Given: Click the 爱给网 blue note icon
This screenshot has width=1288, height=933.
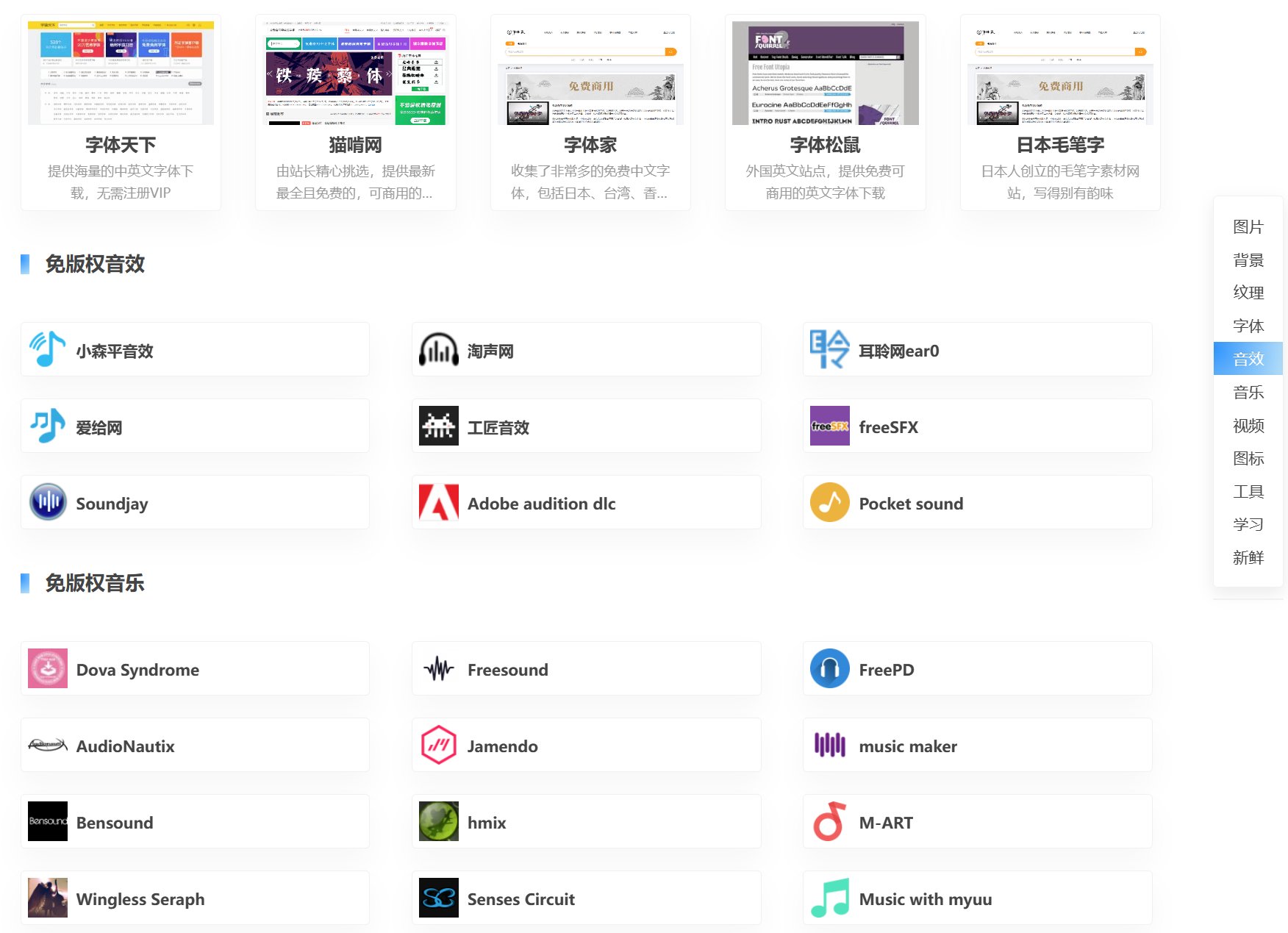Looking at the screenshot, I should pos(48,426).
